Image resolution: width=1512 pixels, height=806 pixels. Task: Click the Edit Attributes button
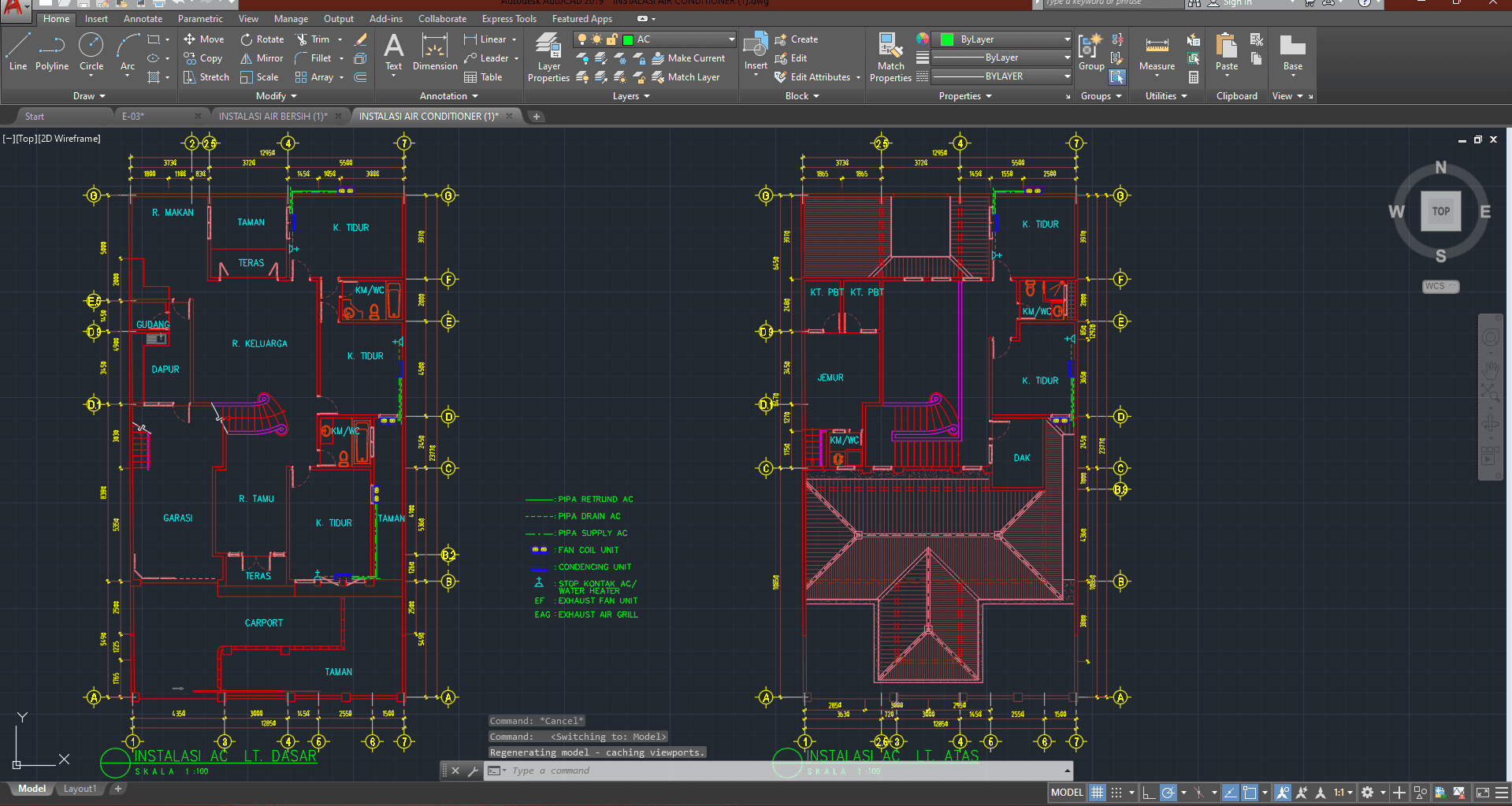[x=819, y=77]
